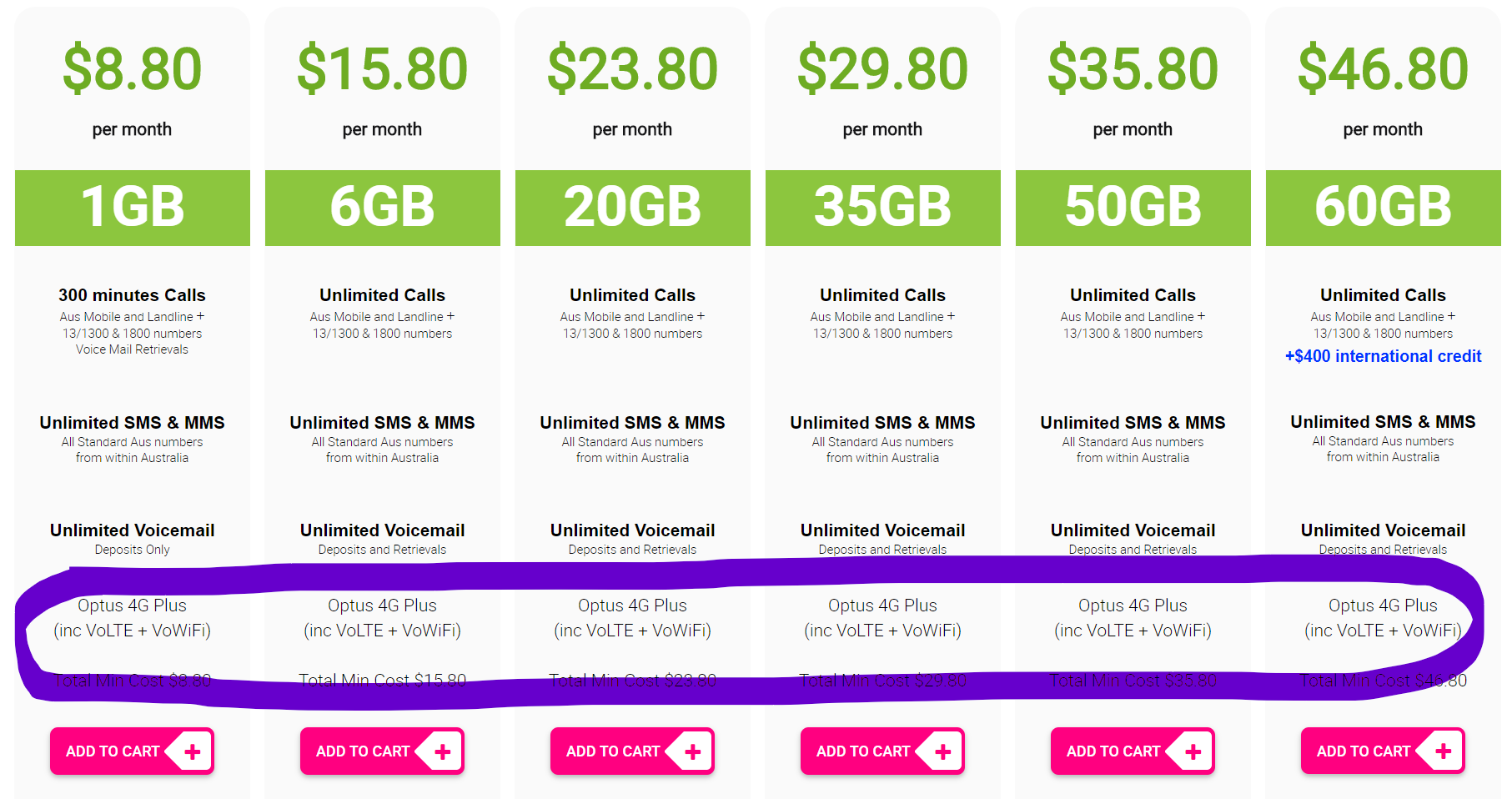Click the 6GB green data banner
The height and width of the screenshot is (799, 1512).
coord(383,208)
